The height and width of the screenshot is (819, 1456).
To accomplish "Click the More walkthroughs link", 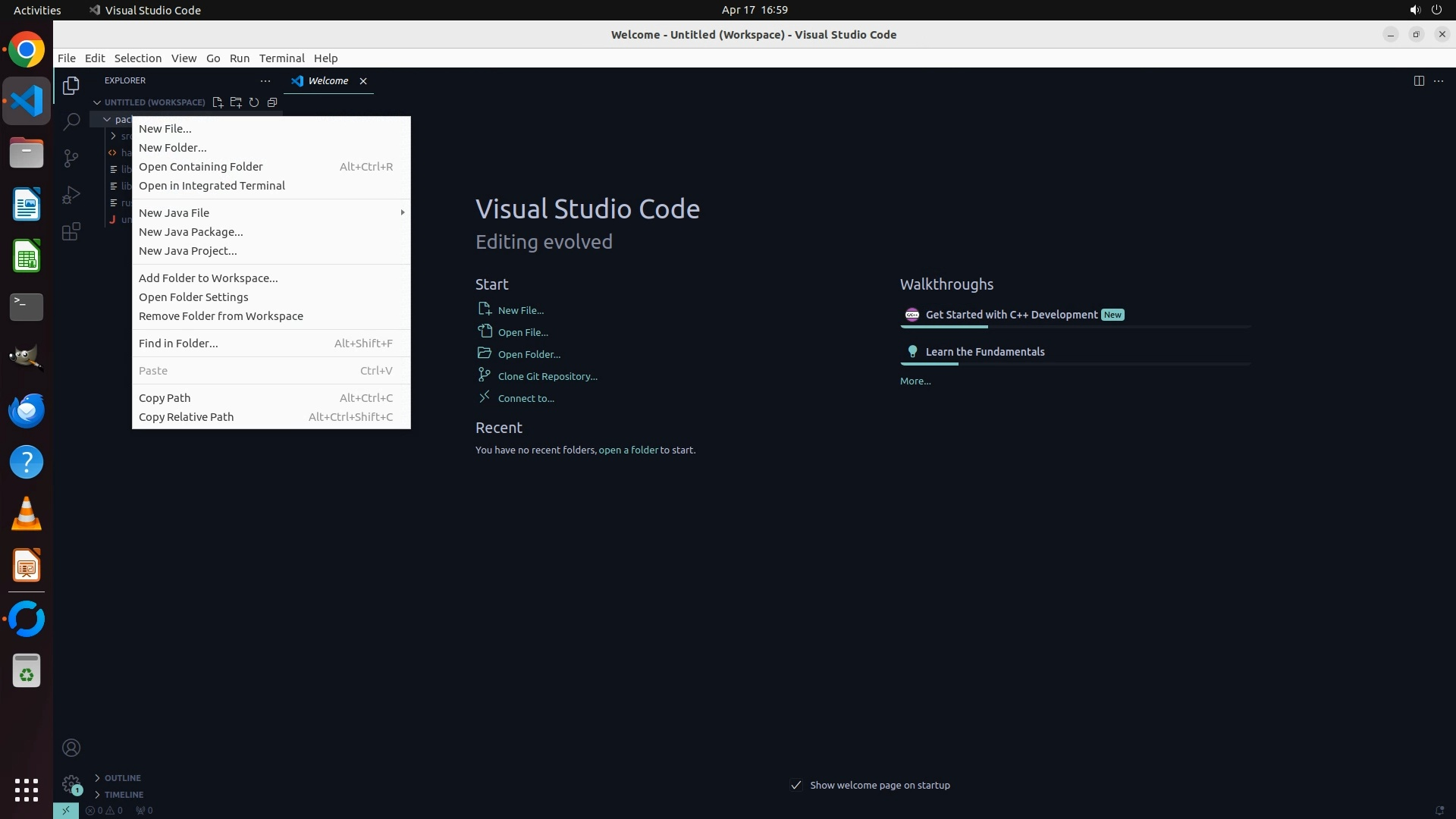I will 915,381.
